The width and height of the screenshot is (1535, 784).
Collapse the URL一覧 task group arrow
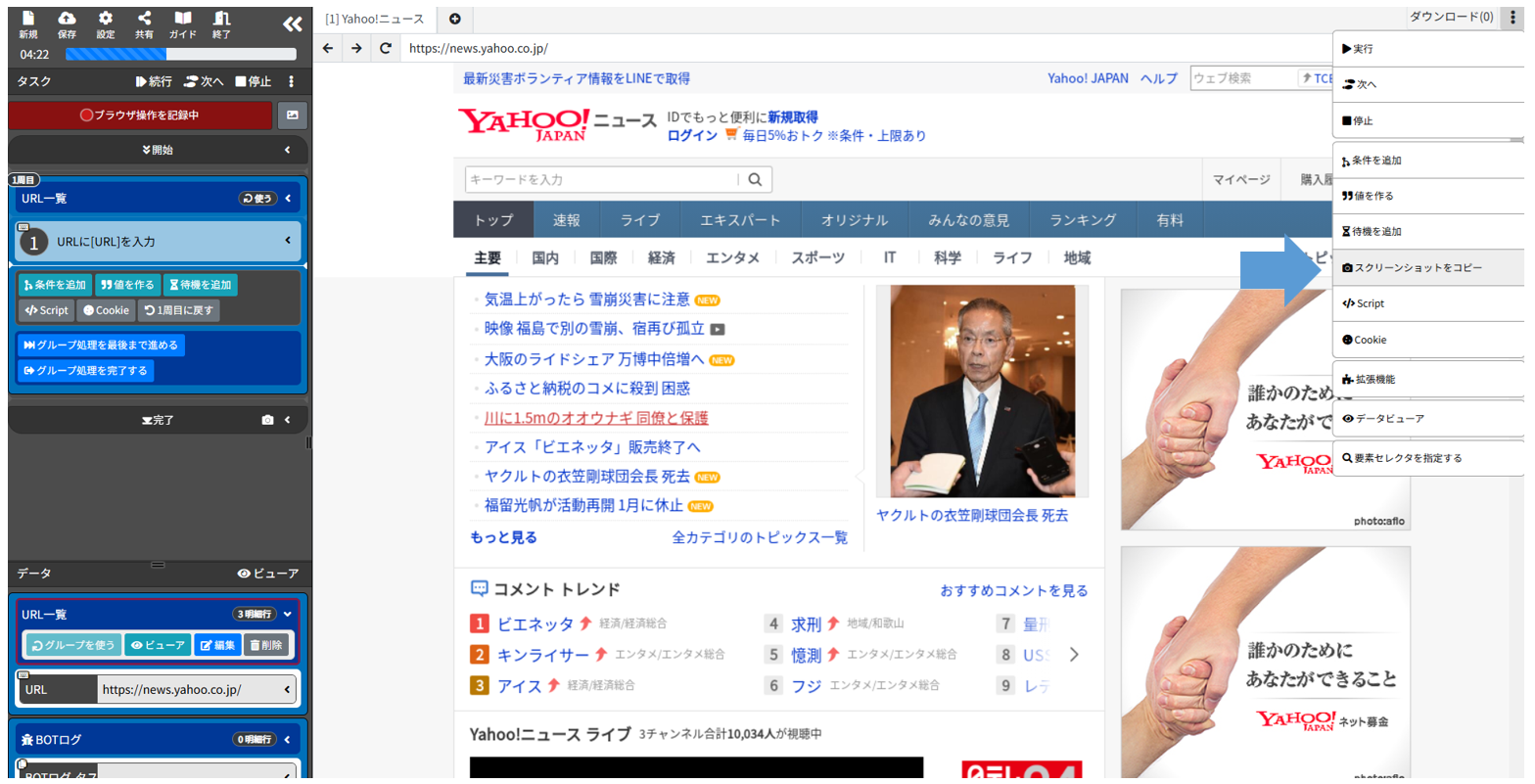289,199
